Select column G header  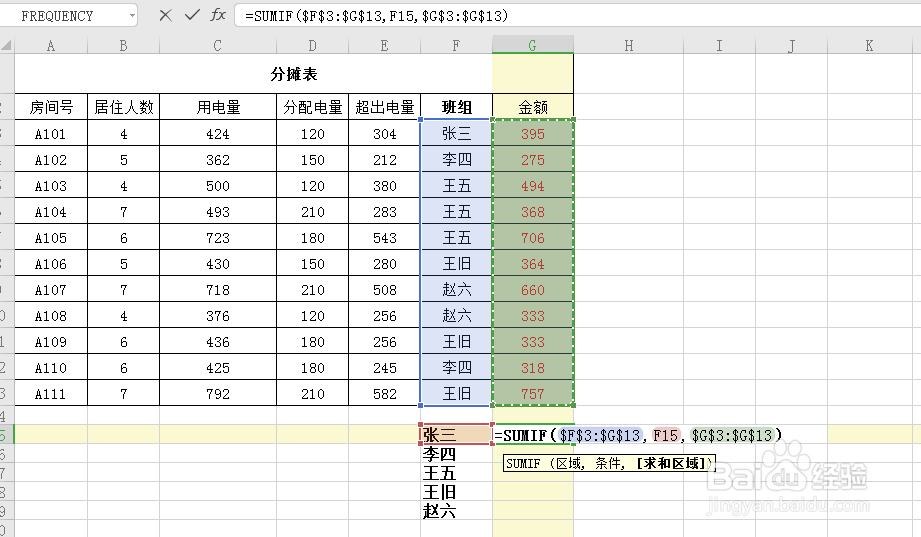tap(533, 45)
